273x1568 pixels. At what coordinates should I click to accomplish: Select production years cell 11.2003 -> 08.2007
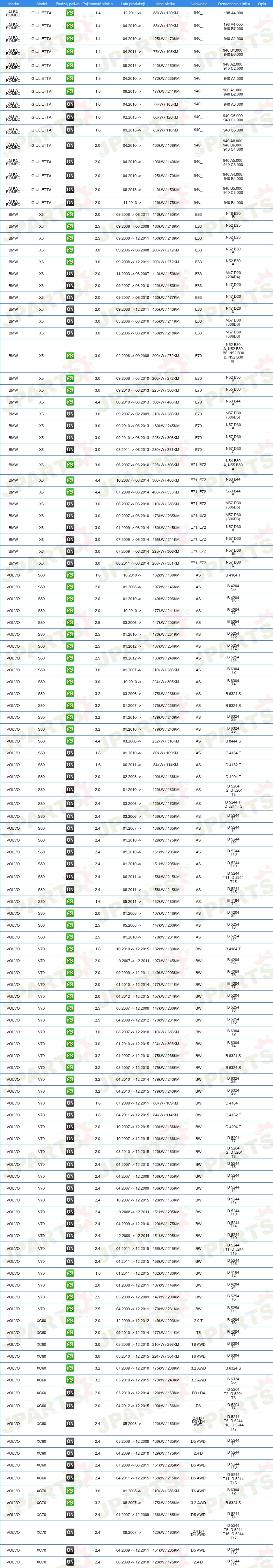[132, 274]
